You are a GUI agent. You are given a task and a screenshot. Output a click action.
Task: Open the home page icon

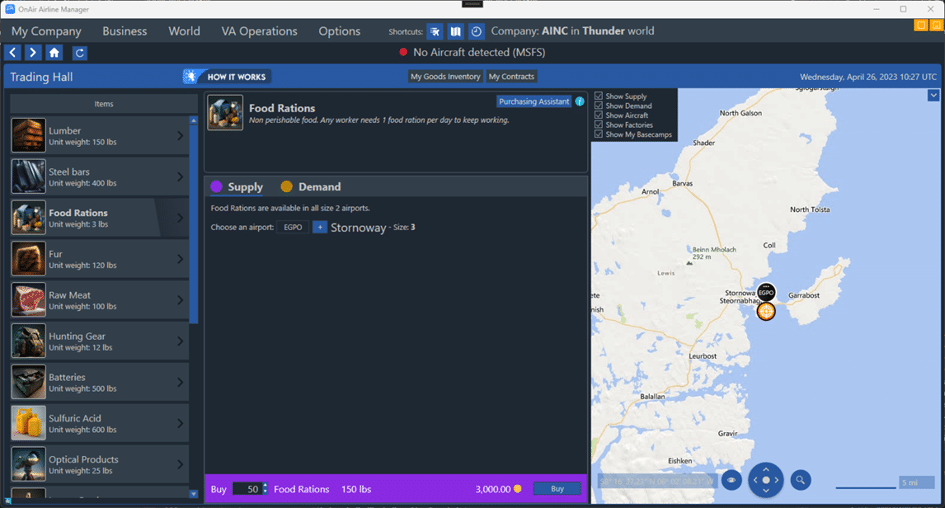[54, 52]
